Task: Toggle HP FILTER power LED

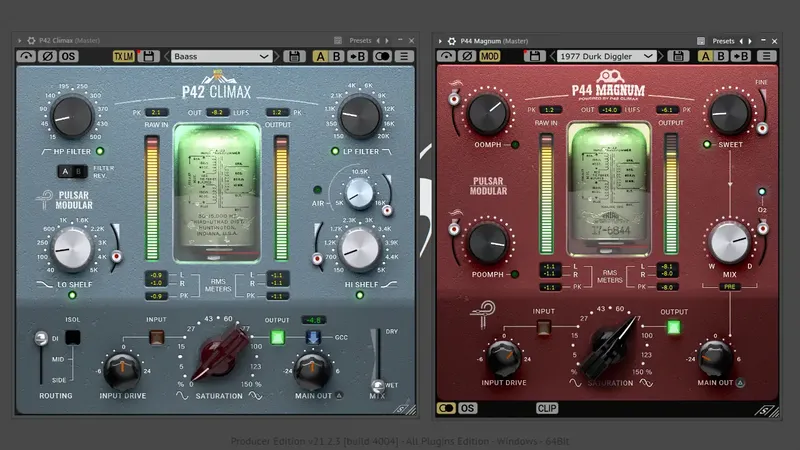Action: point(100,151)
